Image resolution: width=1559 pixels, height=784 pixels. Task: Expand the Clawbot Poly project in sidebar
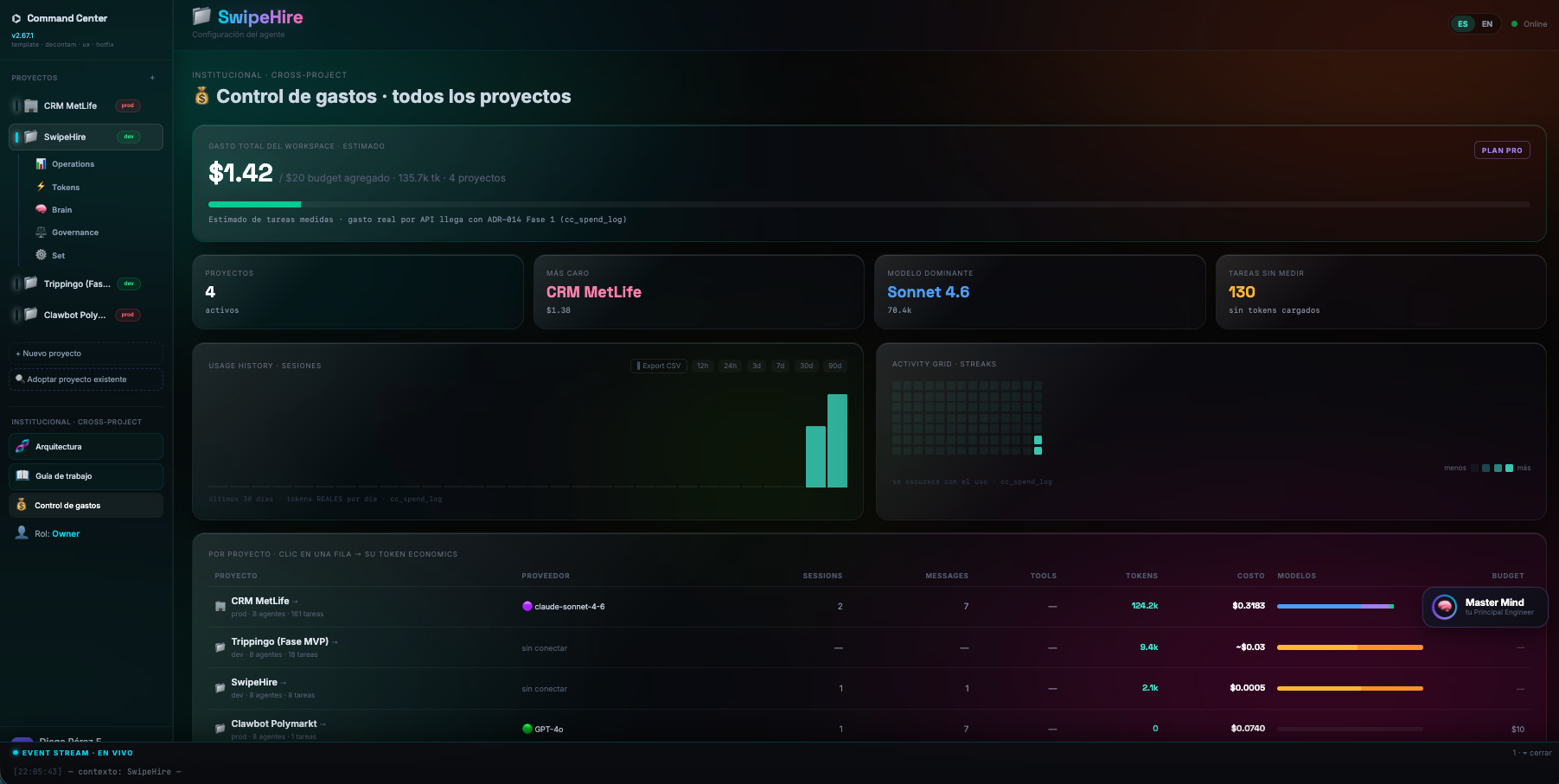pyautogui.click(x=16, y=315)
